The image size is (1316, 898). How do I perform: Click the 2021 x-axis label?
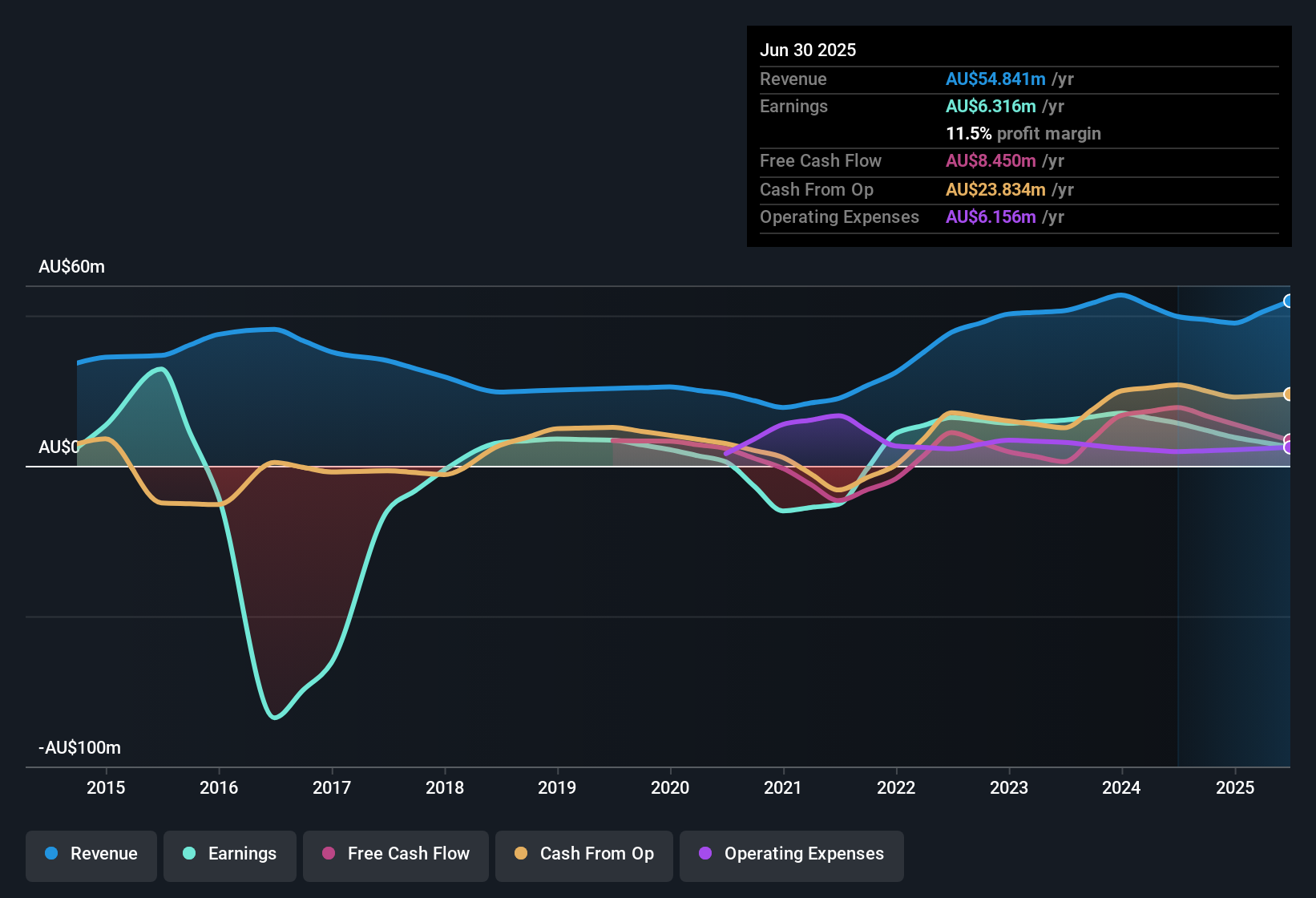pos(783,787)
